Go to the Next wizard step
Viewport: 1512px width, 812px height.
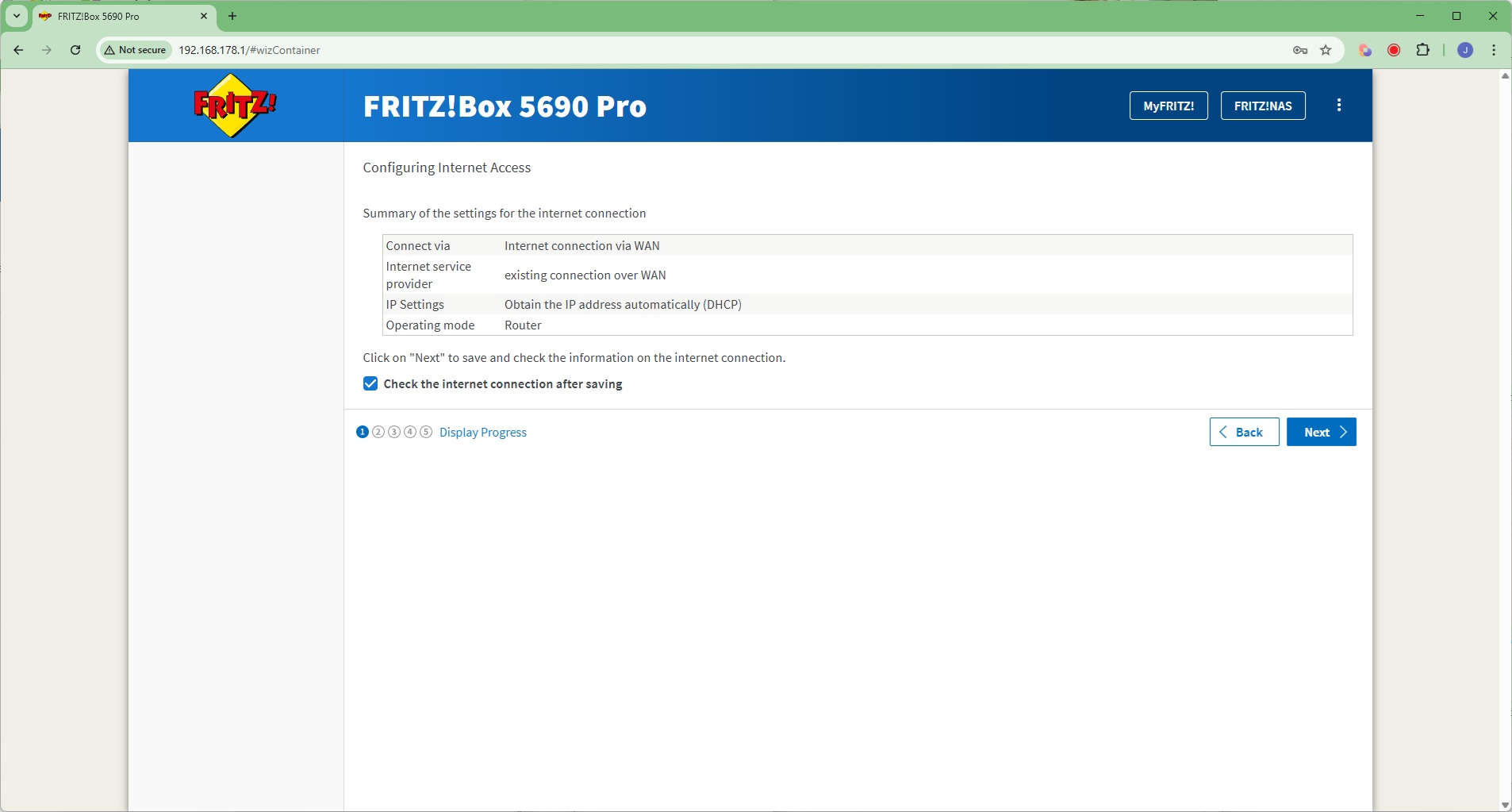pos(1322,432)
